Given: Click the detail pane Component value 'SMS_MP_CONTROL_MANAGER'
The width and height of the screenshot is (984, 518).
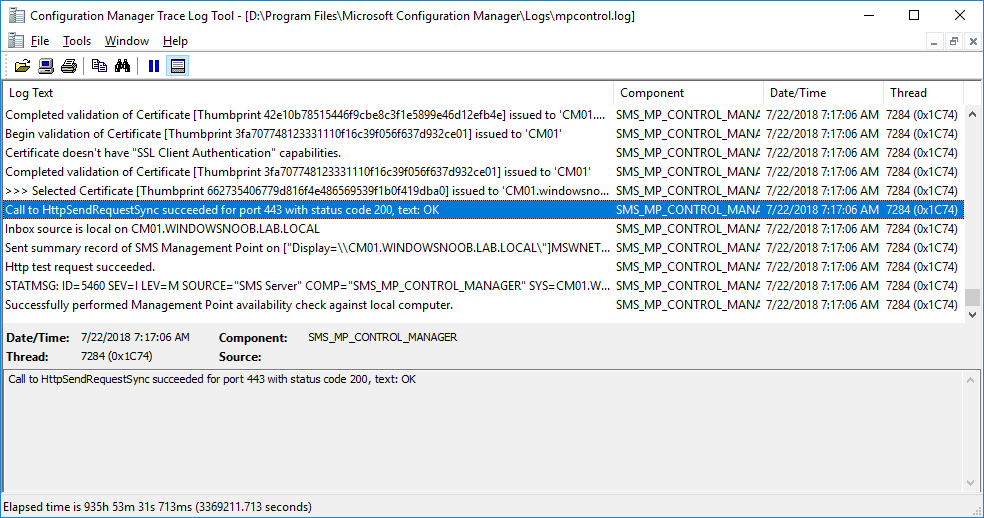Looking at the screenshot, I should (x=382, y=337).
